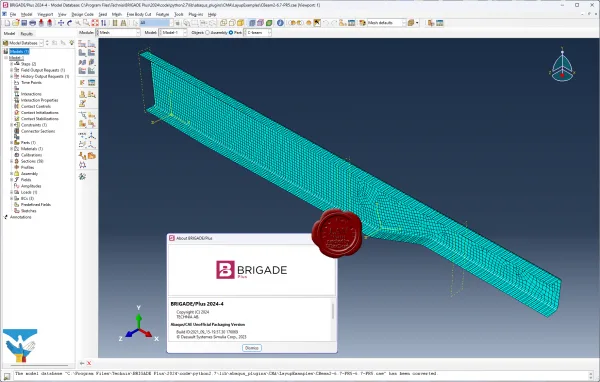
Task: Click the Create Datum Point tool
Action: (x=82, y=135)
